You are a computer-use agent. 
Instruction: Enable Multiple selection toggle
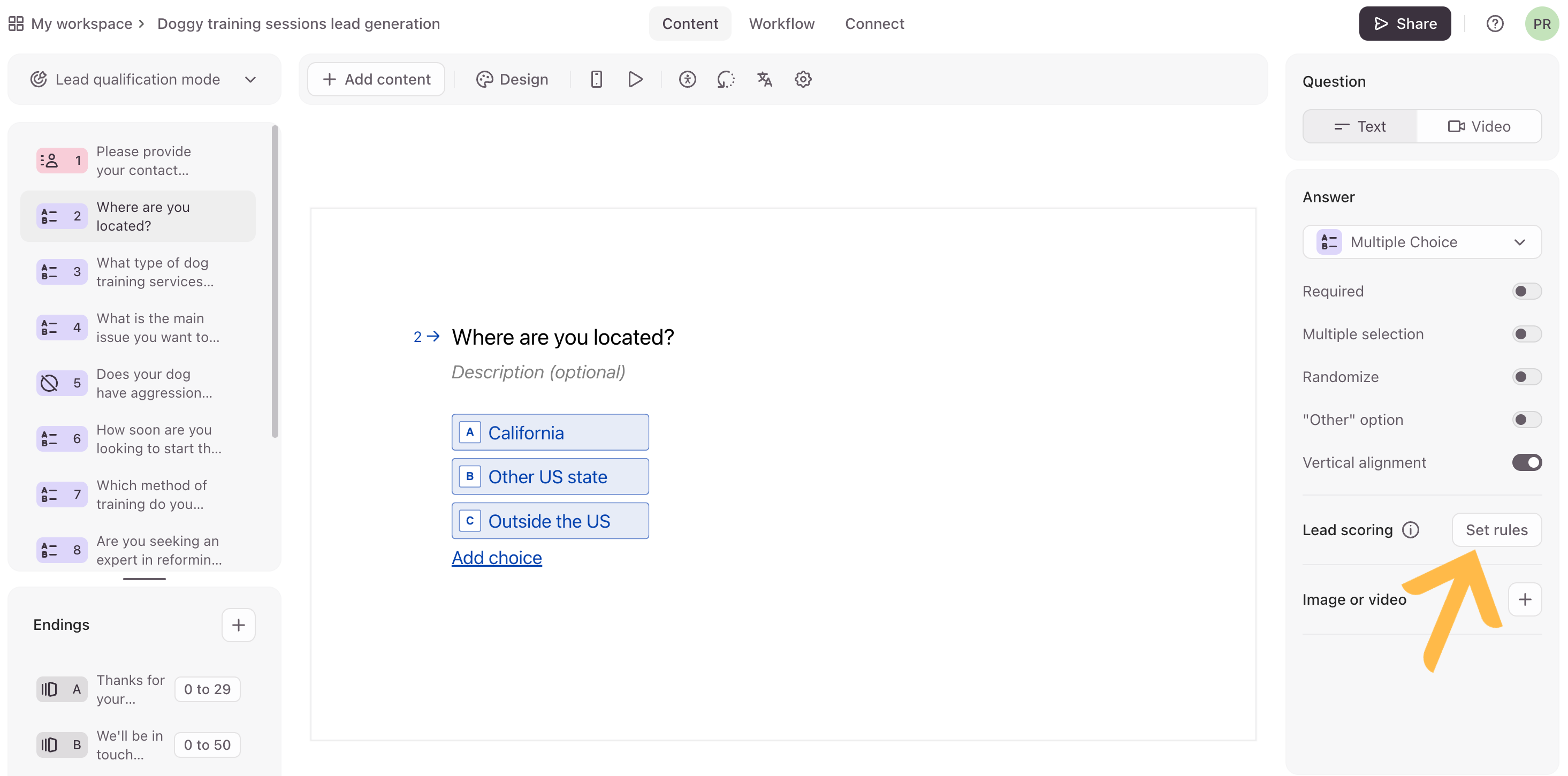1527,334
